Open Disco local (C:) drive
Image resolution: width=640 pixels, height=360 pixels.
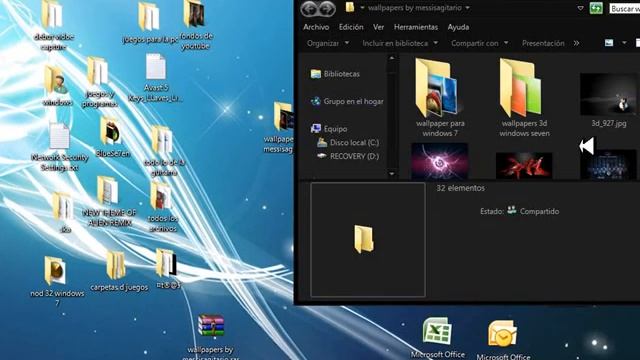[x=348, y=142]
